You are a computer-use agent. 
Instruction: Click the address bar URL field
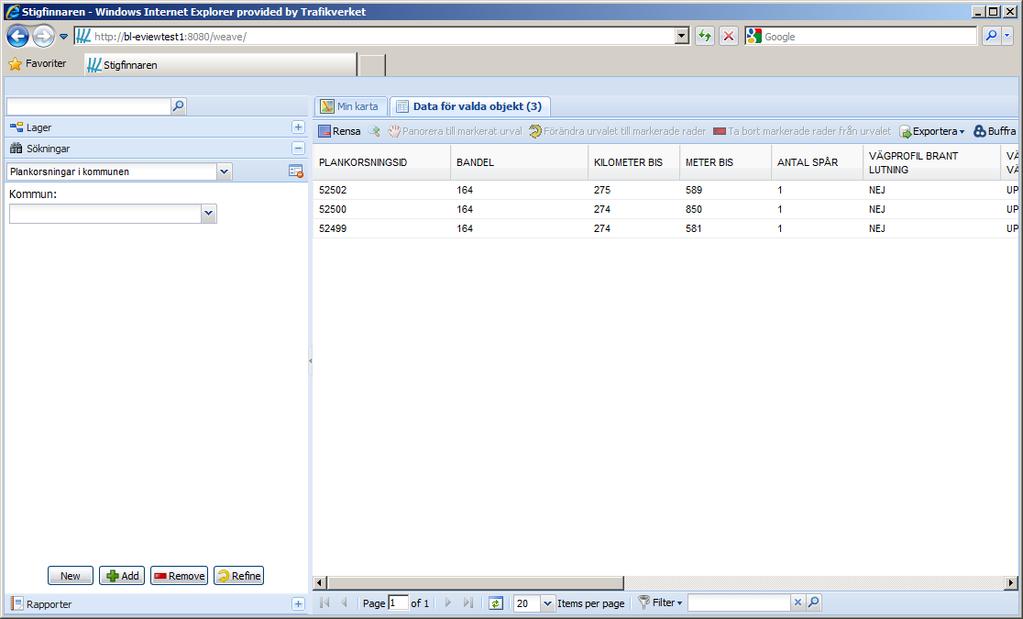pos(374,37)
